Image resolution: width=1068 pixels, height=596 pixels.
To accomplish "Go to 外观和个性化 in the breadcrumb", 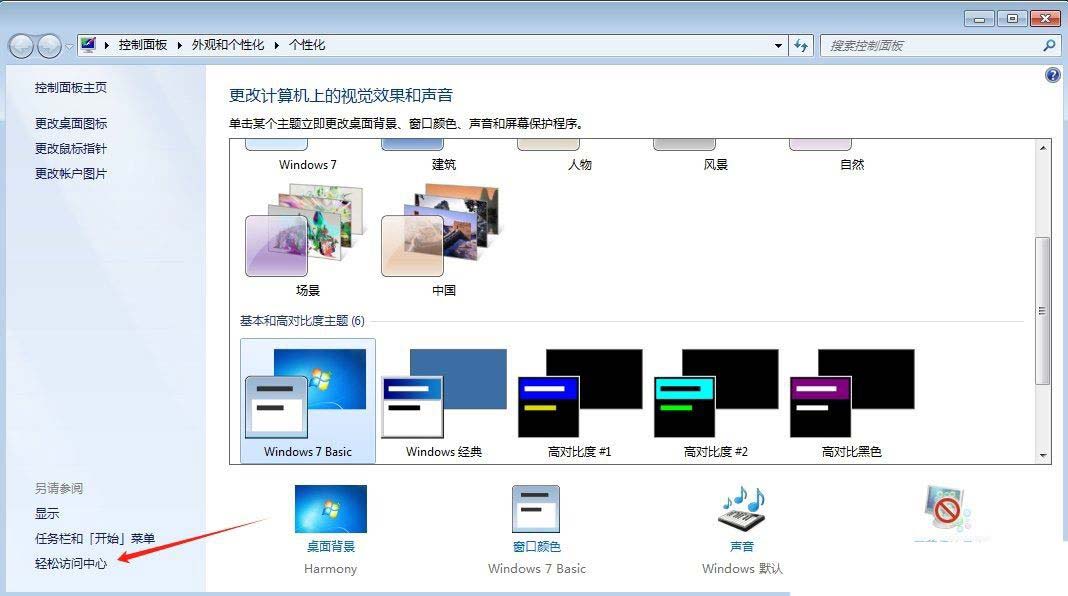I will coord(228,46).
